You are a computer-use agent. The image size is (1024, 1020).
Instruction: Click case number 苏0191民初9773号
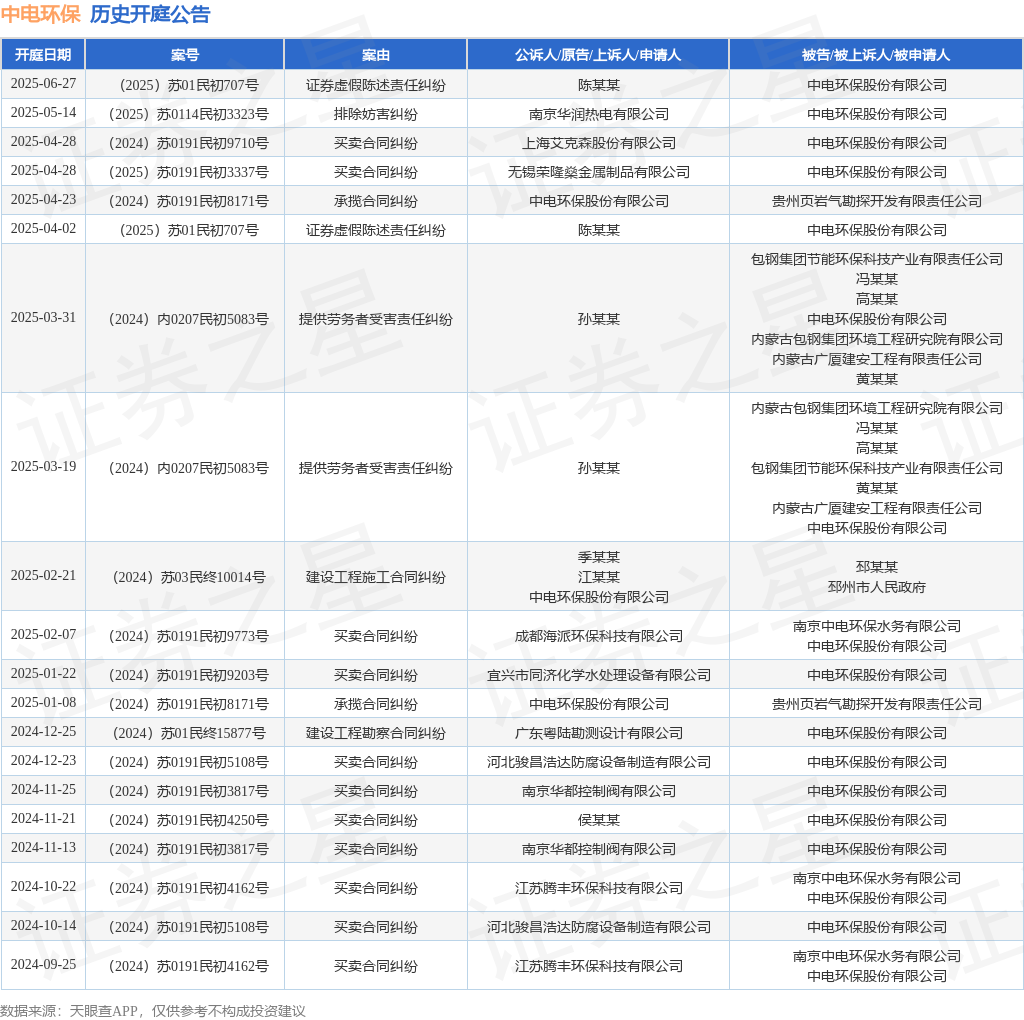click(x=189, y=636)
